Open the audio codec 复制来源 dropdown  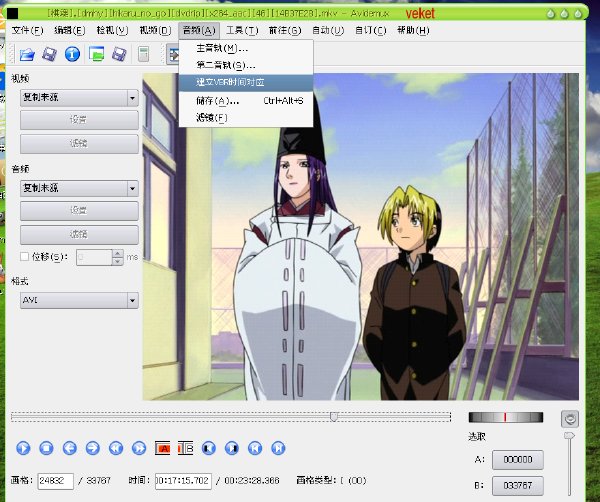coord(79,189)
